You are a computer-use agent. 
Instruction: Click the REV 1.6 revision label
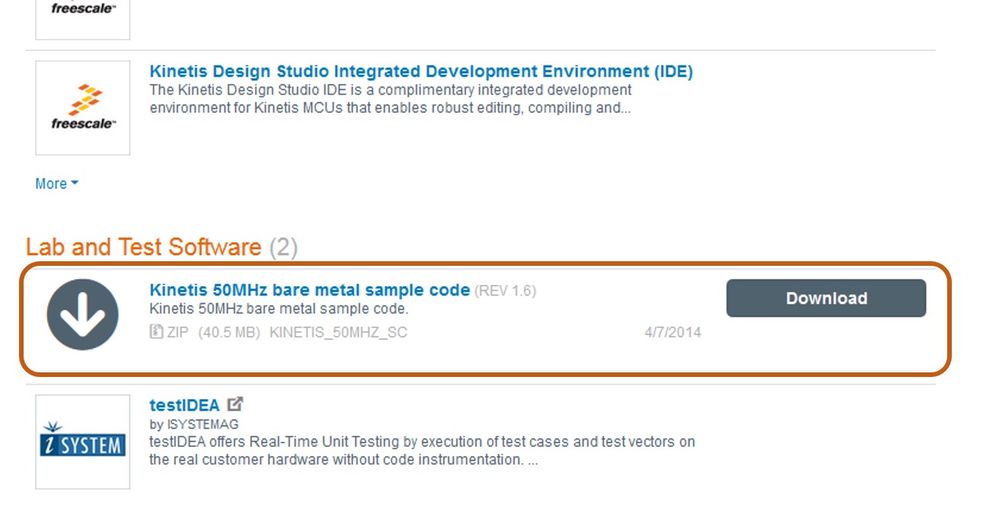[505, 291]
